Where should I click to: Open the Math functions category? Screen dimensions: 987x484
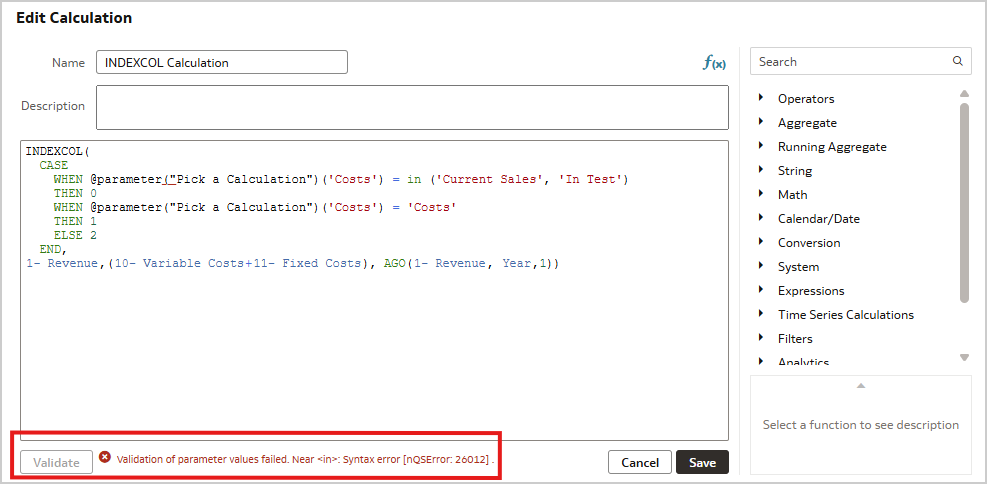click(x=792, y=194)
